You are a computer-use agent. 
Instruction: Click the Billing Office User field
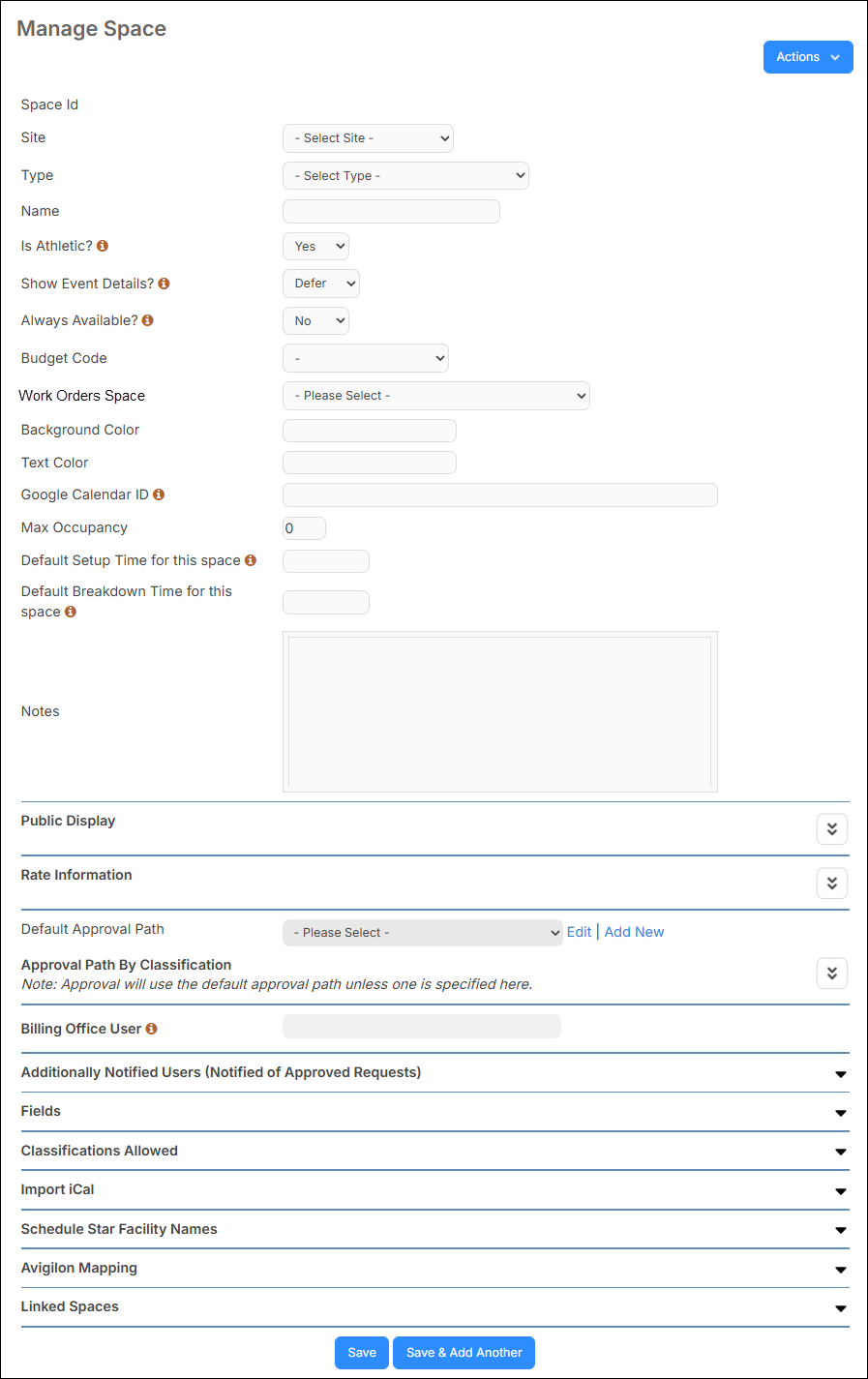tap(422, 1026)
